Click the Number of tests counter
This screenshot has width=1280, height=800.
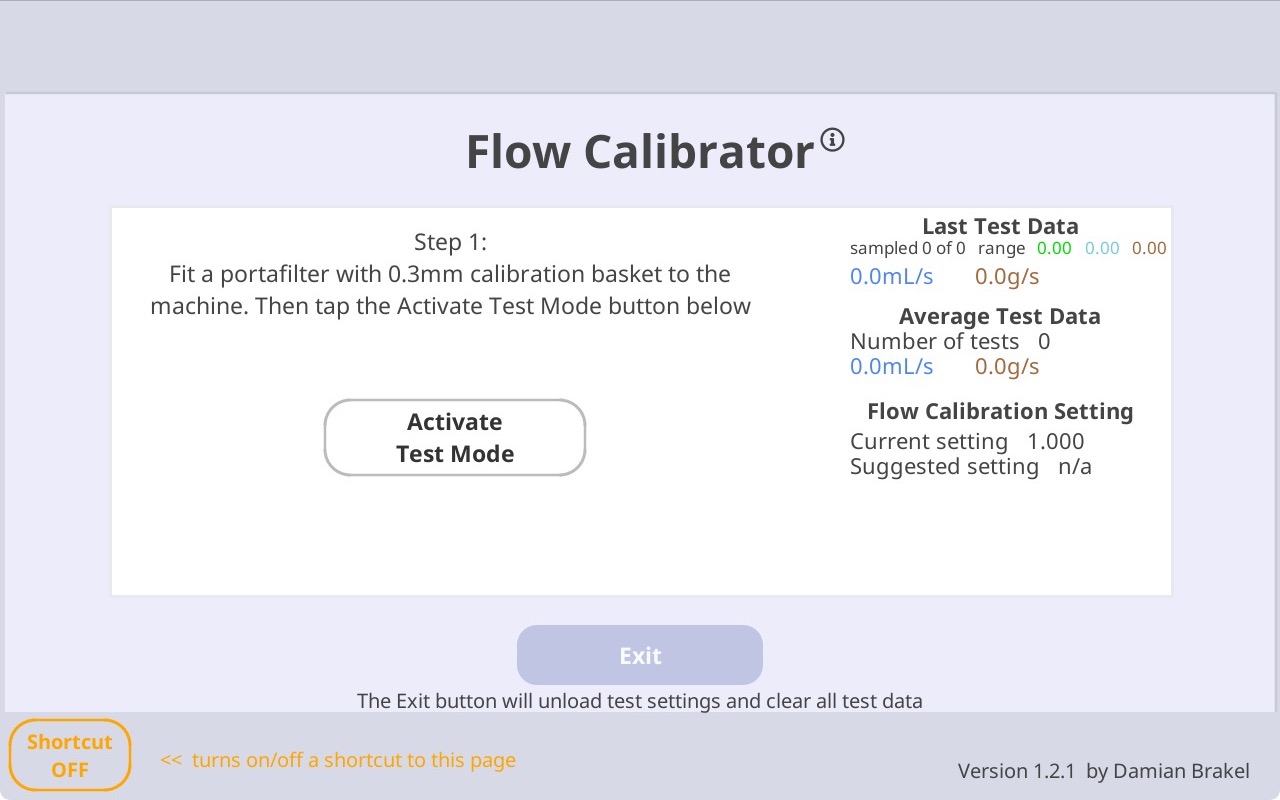(x=950, y=341)
